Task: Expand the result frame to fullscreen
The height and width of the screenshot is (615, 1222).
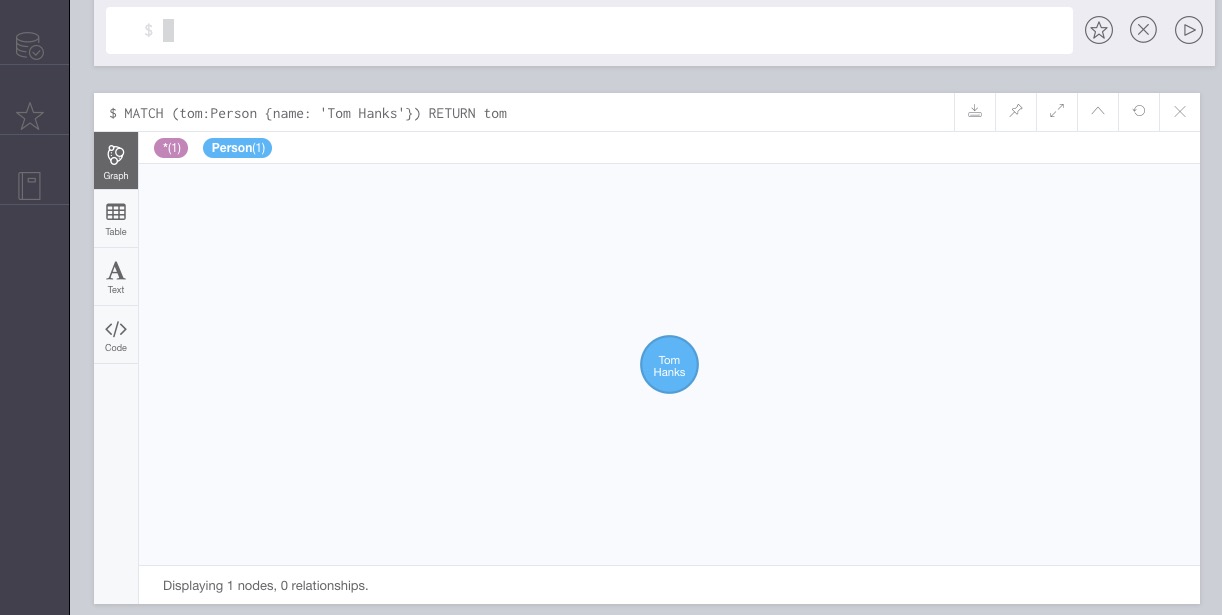Action: click(x=1057, y=112)
